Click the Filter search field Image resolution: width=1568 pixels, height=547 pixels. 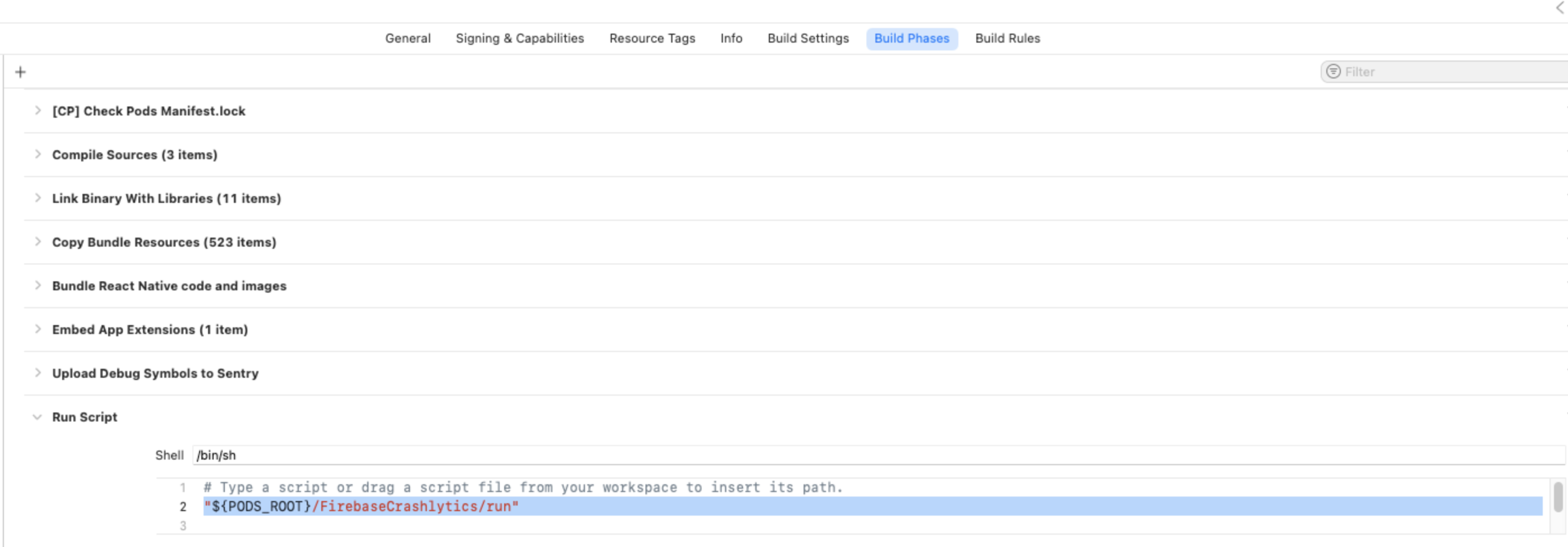1444,72
